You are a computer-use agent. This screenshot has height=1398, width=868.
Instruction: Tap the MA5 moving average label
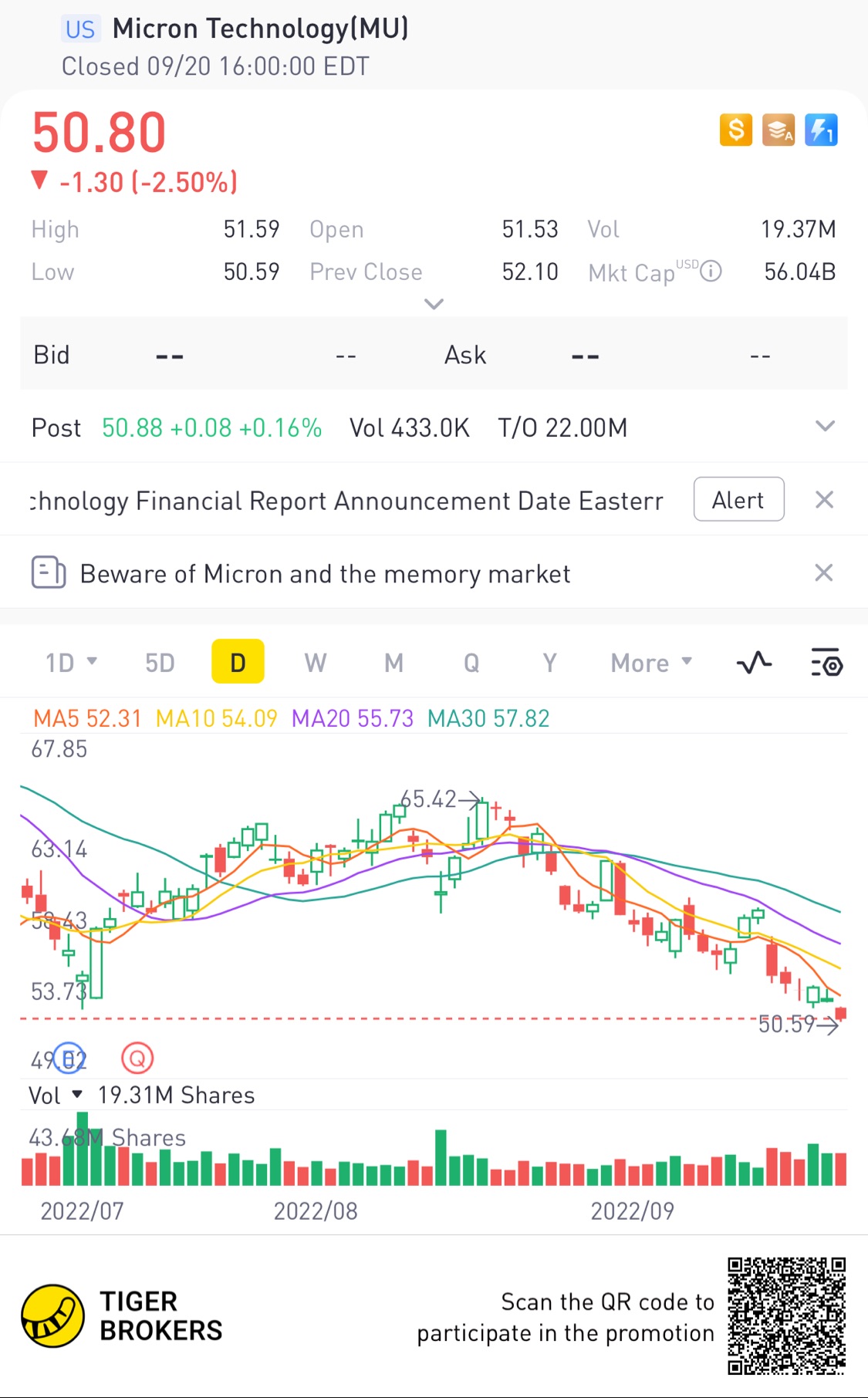87,718
